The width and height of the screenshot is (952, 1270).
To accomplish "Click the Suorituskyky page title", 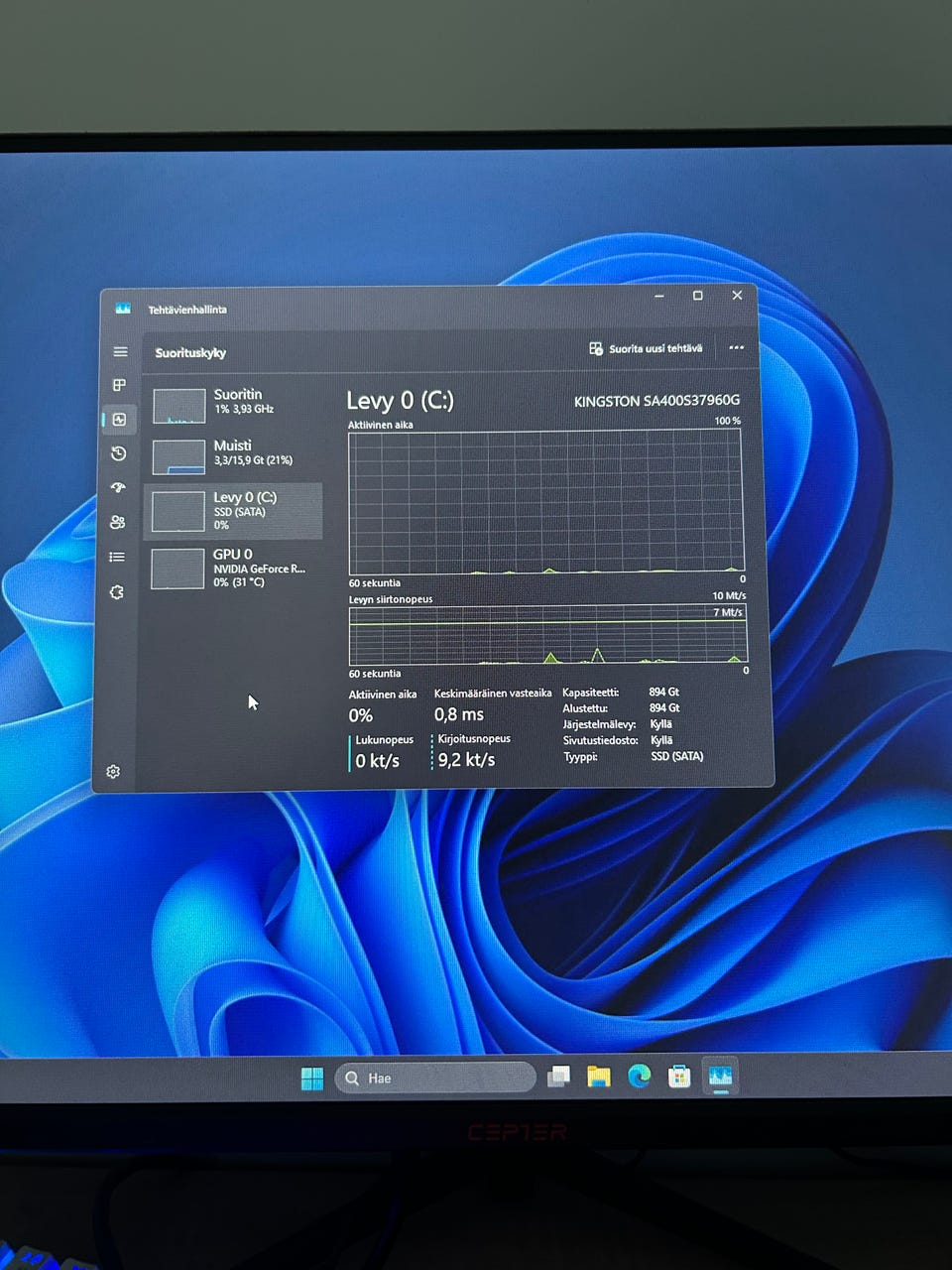I will point(190,352).
